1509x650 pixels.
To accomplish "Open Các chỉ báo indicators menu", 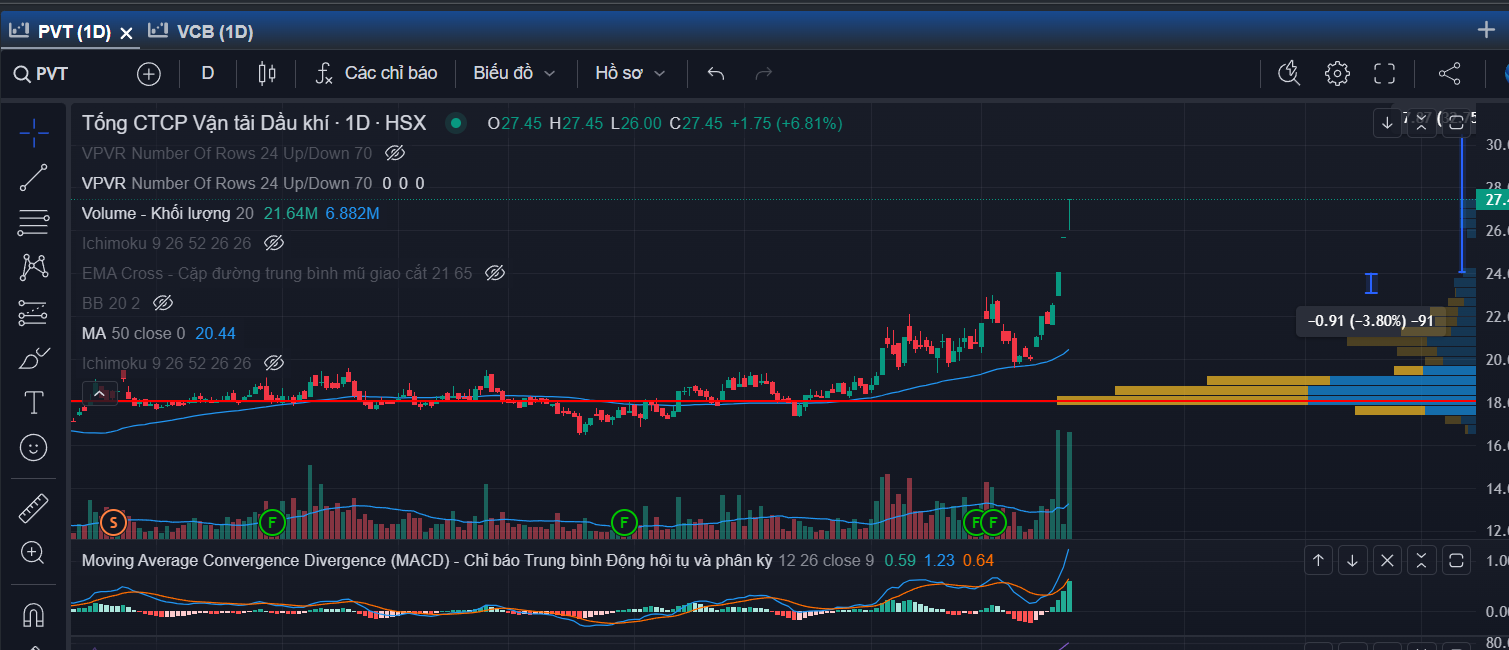I will tap(377, 73).
